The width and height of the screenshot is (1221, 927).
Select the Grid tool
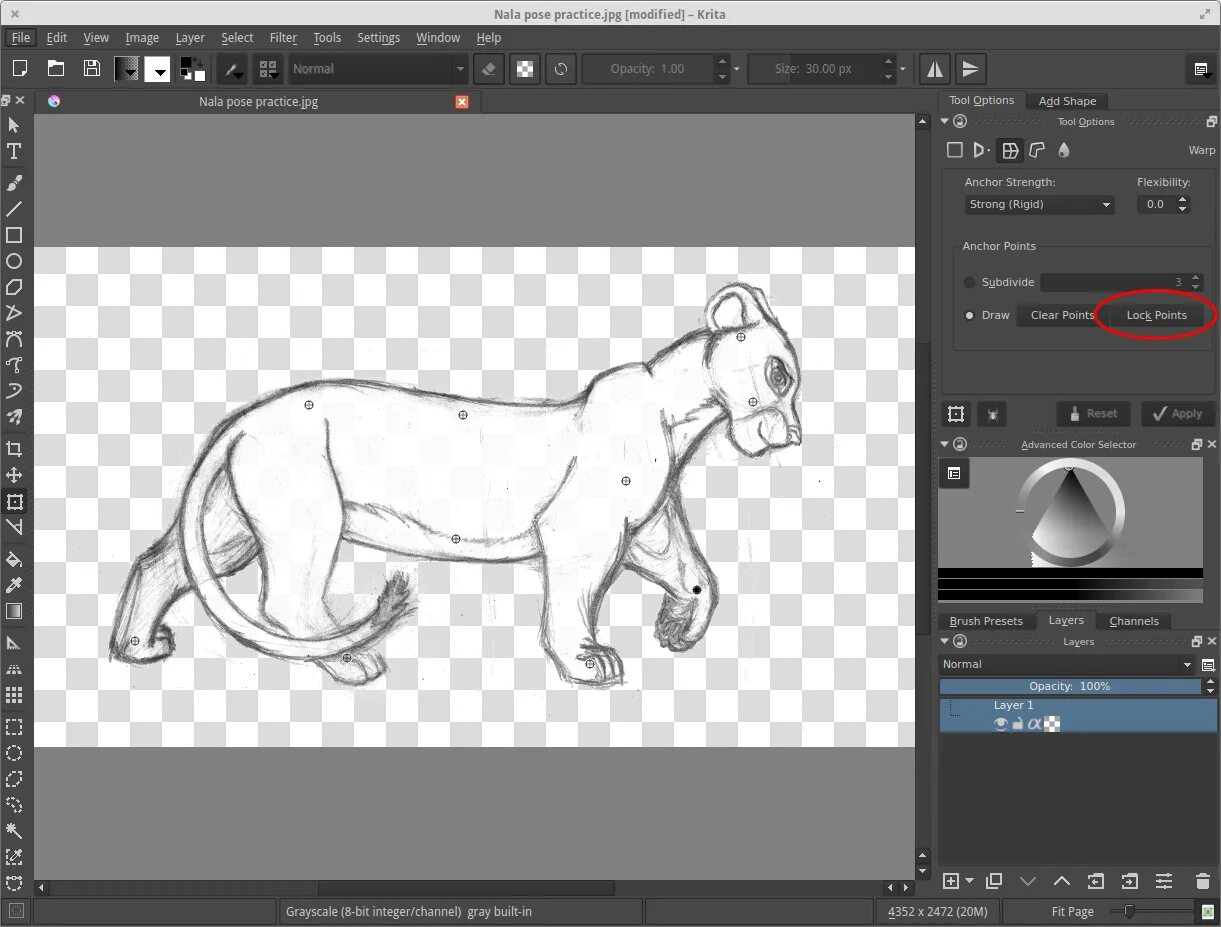tap(14, 695)
